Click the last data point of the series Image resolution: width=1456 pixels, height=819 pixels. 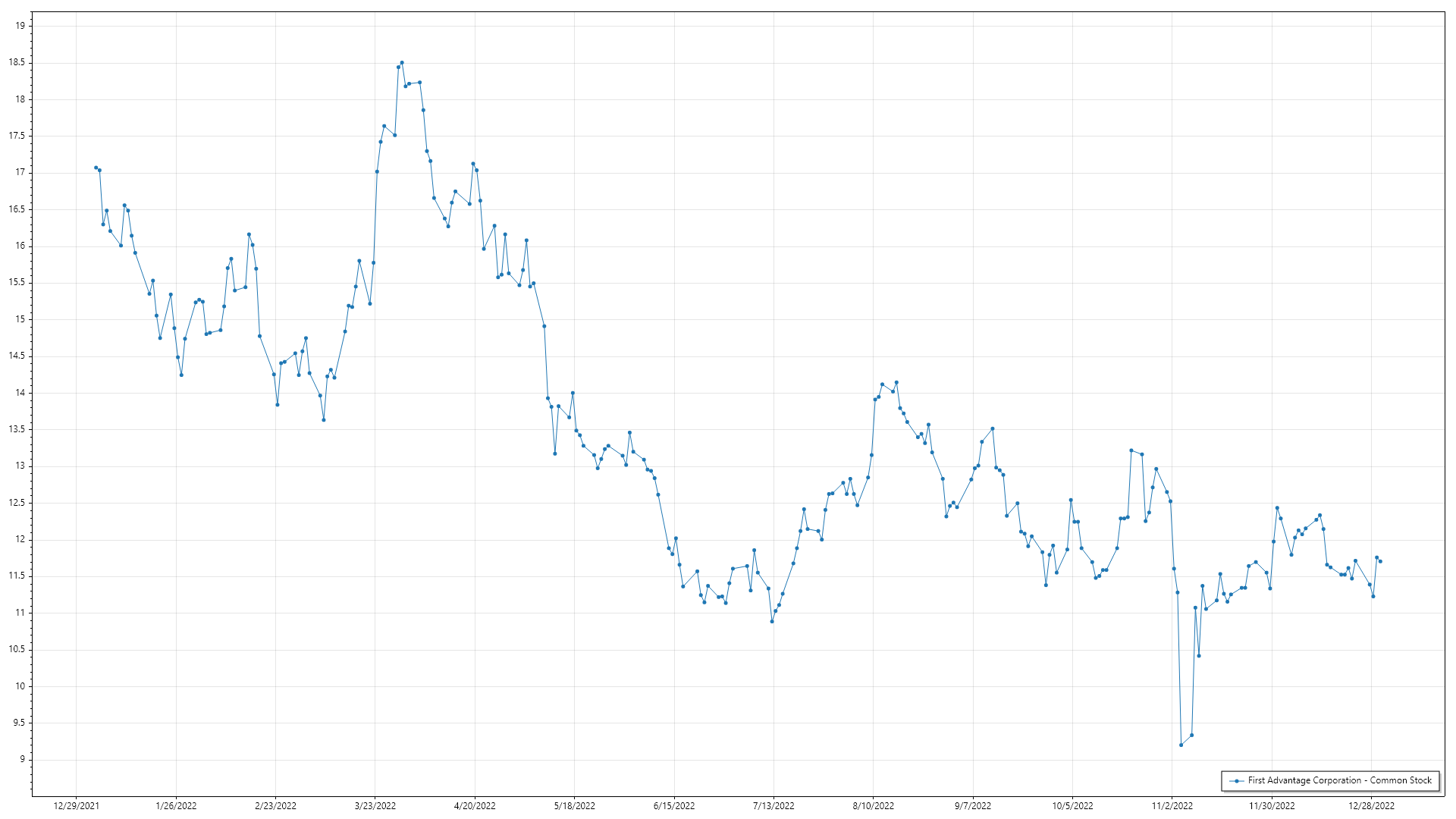click(x=1380, y=561)
